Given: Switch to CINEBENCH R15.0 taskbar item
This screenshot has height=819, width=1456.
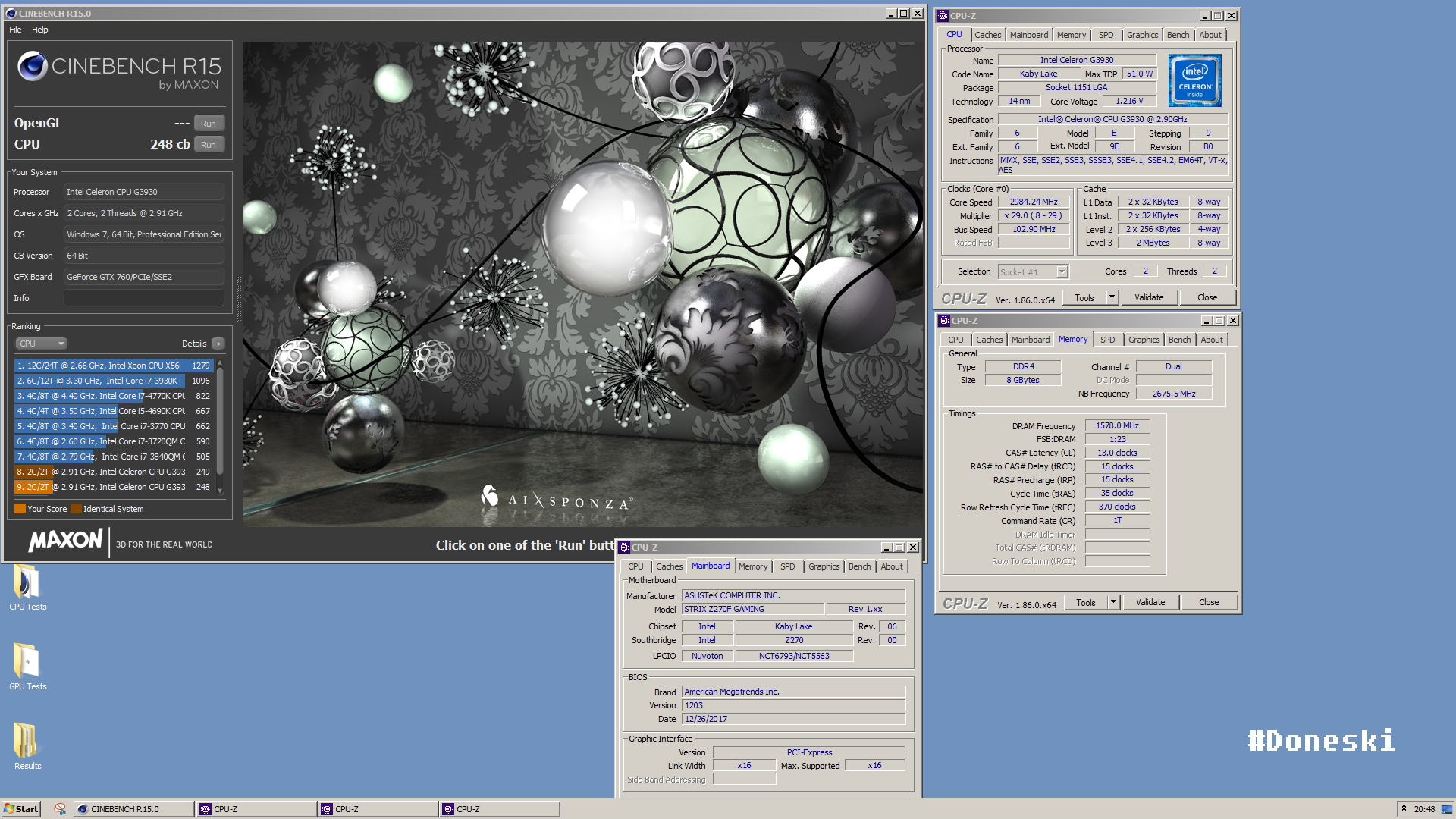Looking at the screenshot, I should 133,809.
